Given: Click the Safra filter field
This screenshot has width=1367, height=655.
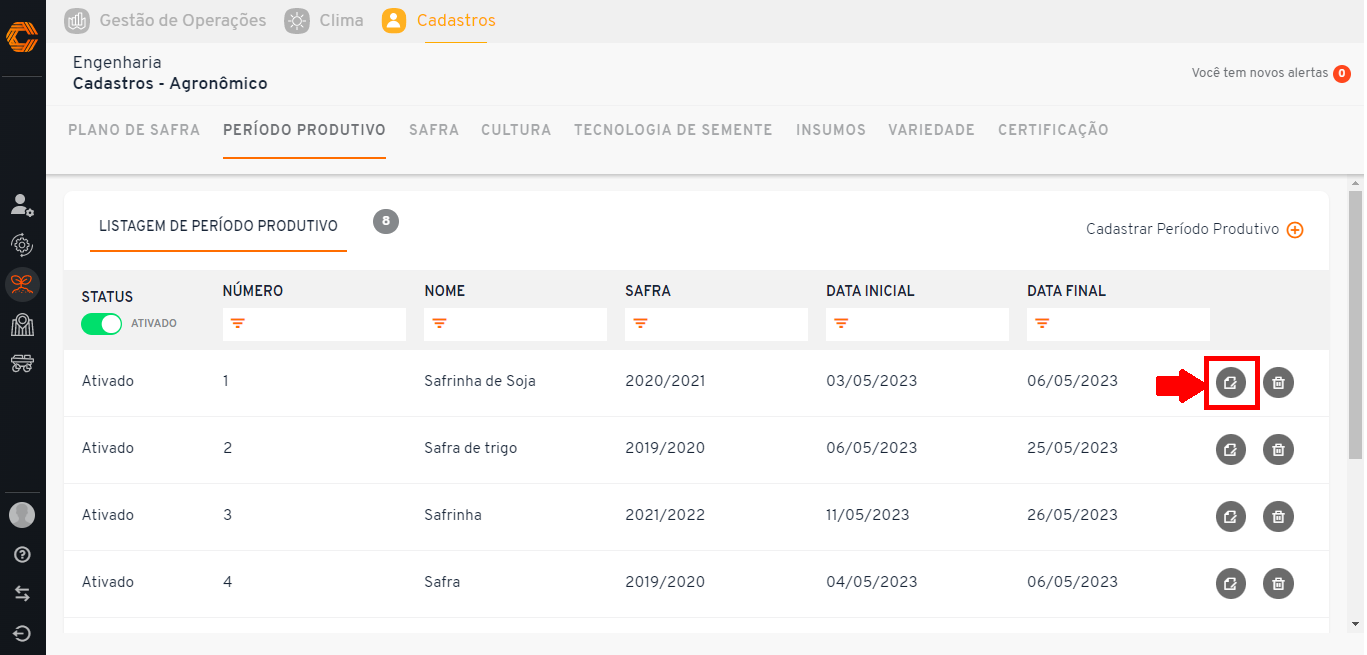Looking at the screenshot, I should [x=716, y=324].
